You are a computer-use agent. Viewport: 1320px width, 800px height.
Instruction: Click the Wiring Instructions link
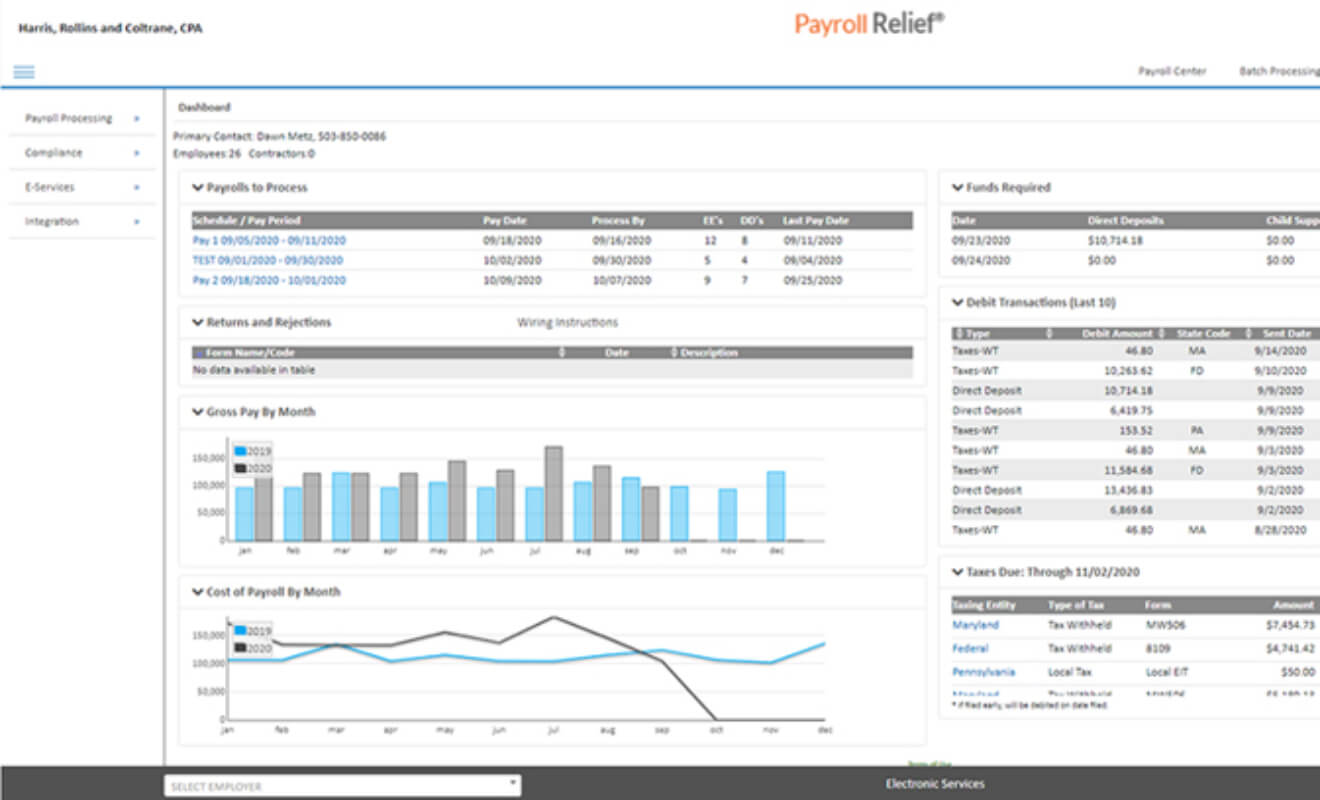point(567,322)
